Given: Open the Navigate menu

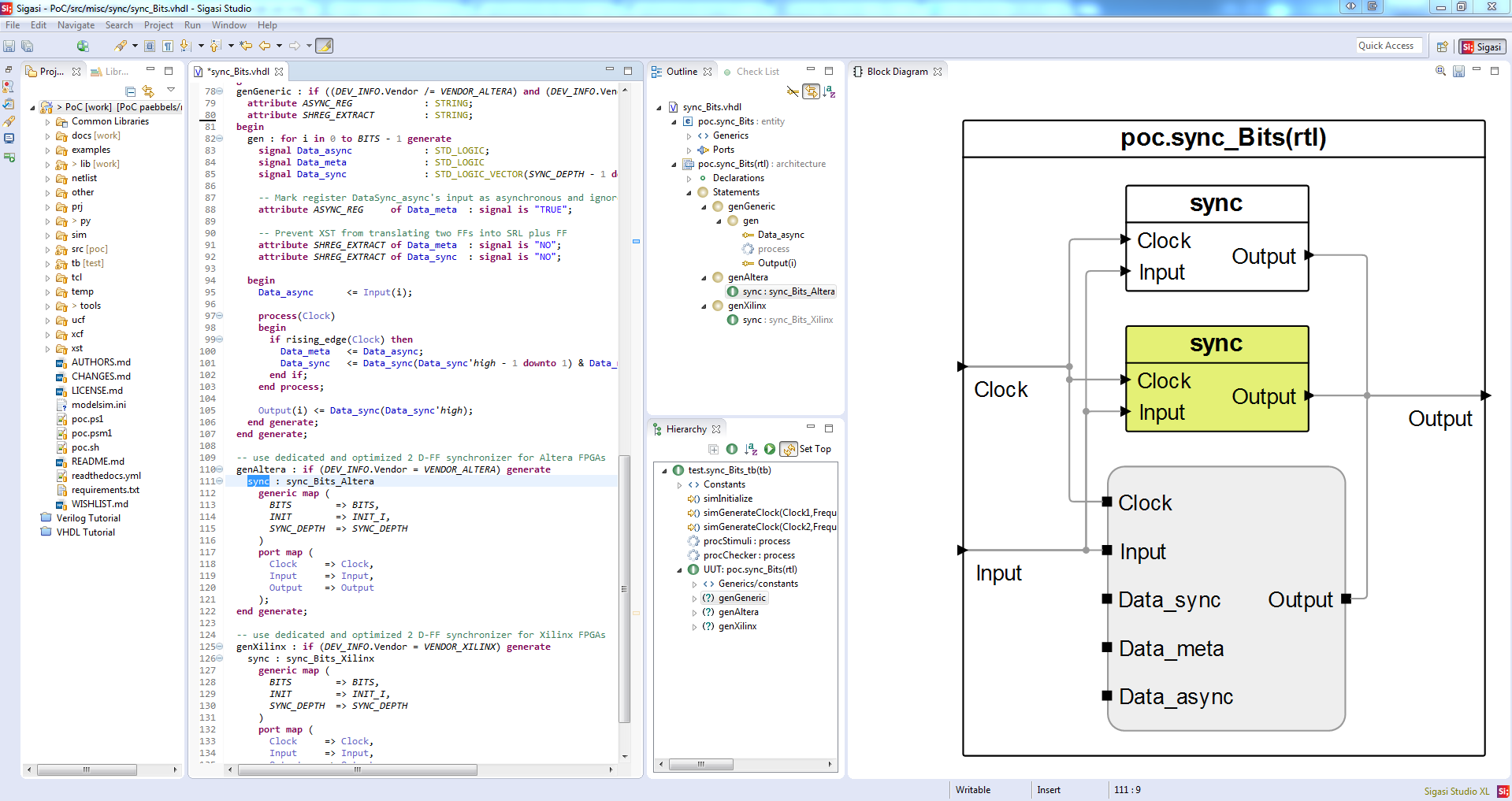Looking at the screenshot, I should [76, 25].
